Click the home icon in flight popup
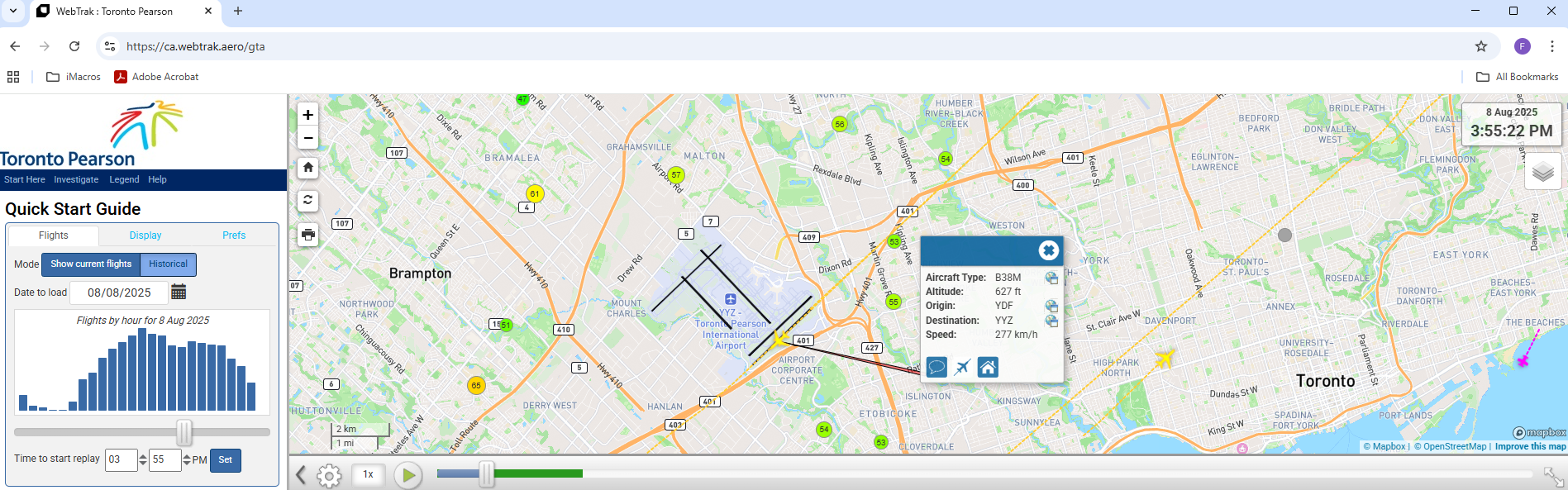Screen dimensions: 1568x490 coord(988,367)
